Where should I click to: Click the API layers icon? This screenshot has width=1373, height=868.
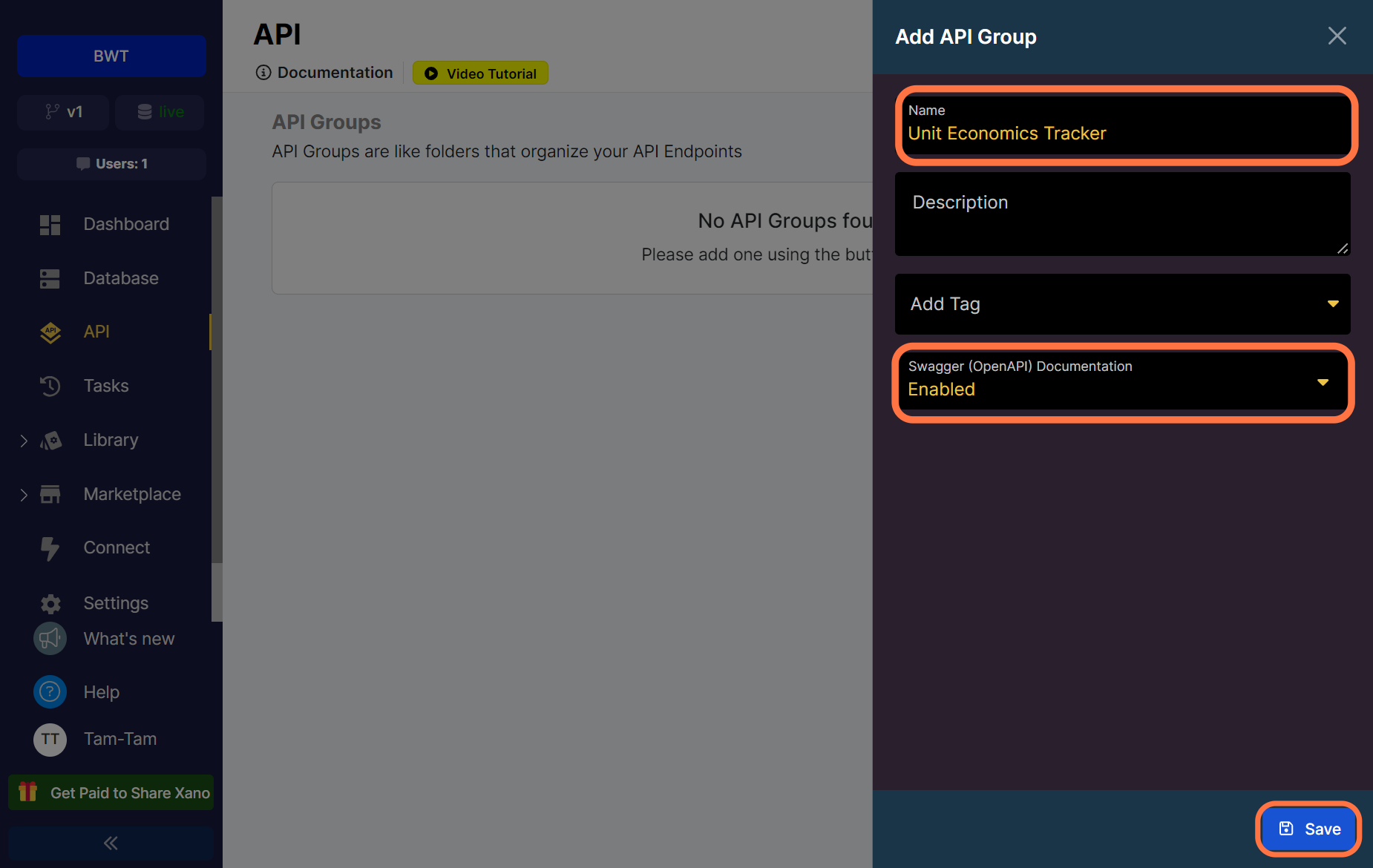pos(50,332)
